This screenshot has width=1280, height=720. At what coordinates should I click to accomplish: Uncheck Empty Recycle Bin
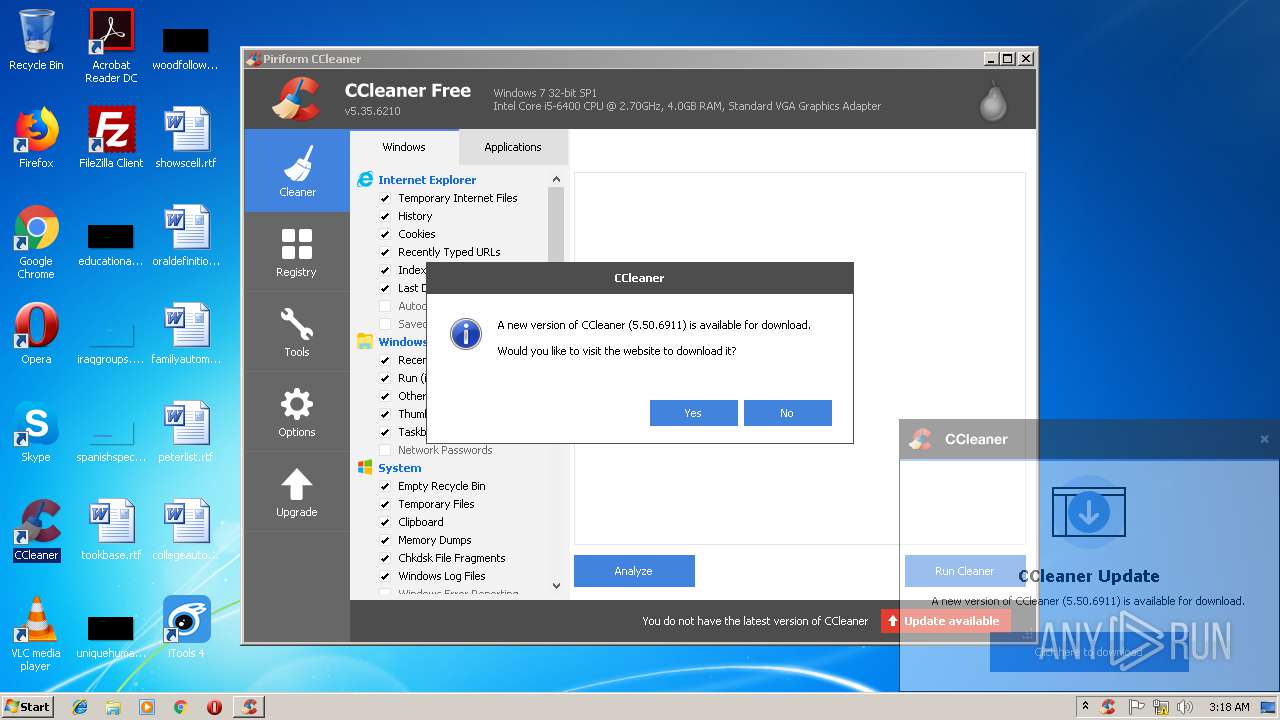click(x=385, y=486)
